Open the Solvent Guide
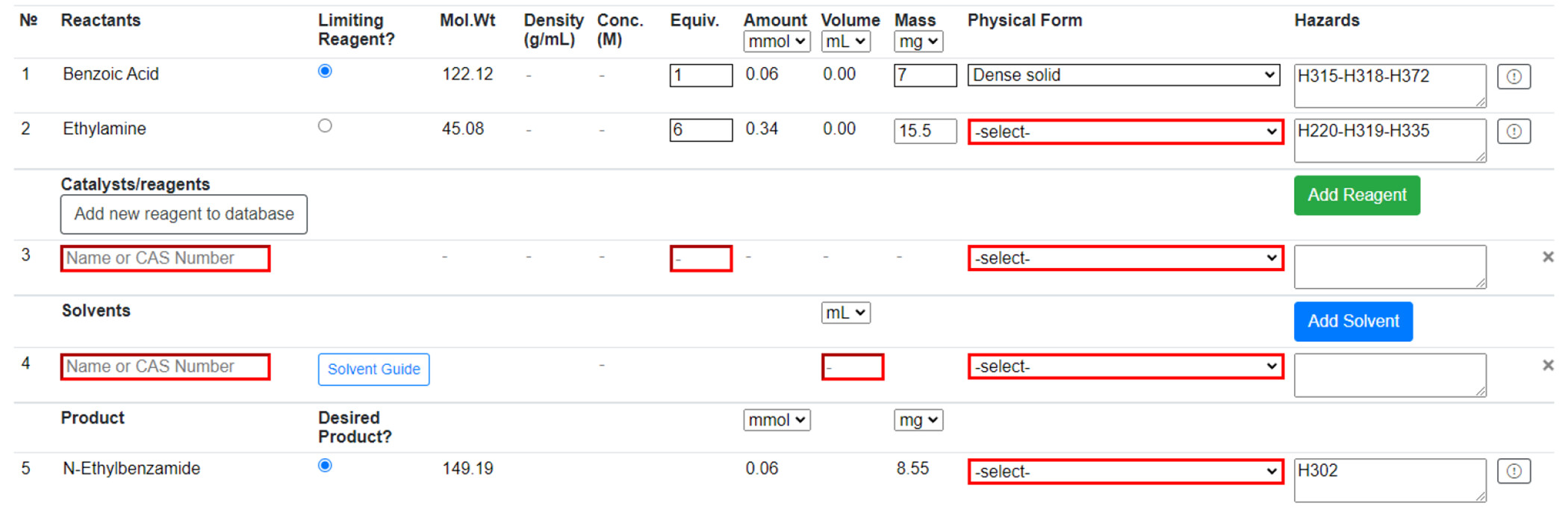The width and height of the screenshot is (1568, 512). pos(373,369)
